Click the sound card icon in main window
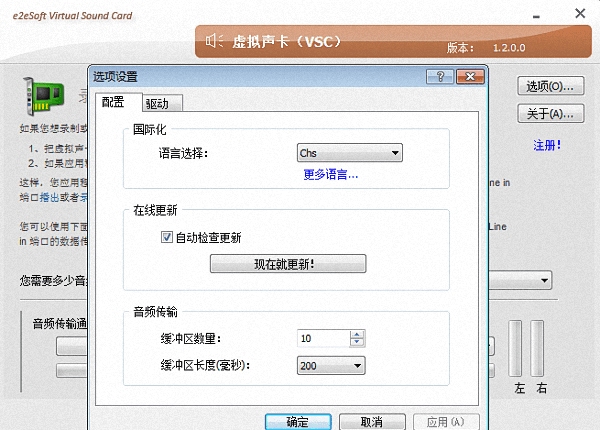Viewport: 600px width, 430px height. (x=43, y=96)
